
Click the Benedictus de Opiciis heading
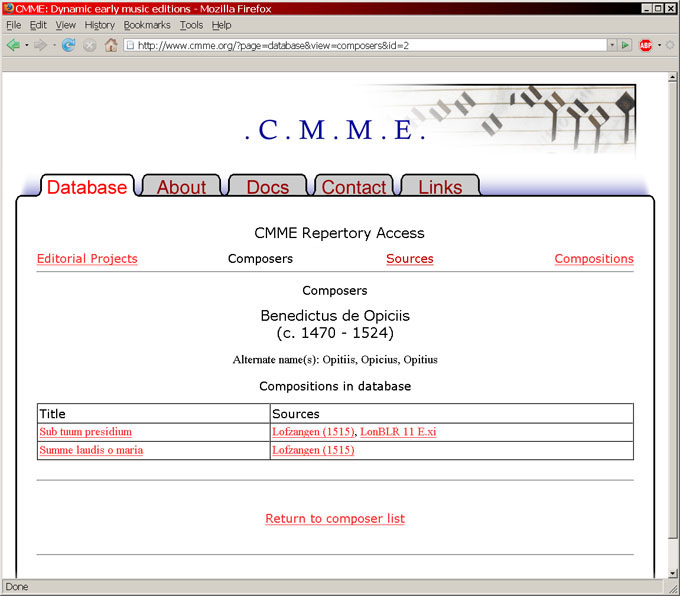(x=335, y=315)
